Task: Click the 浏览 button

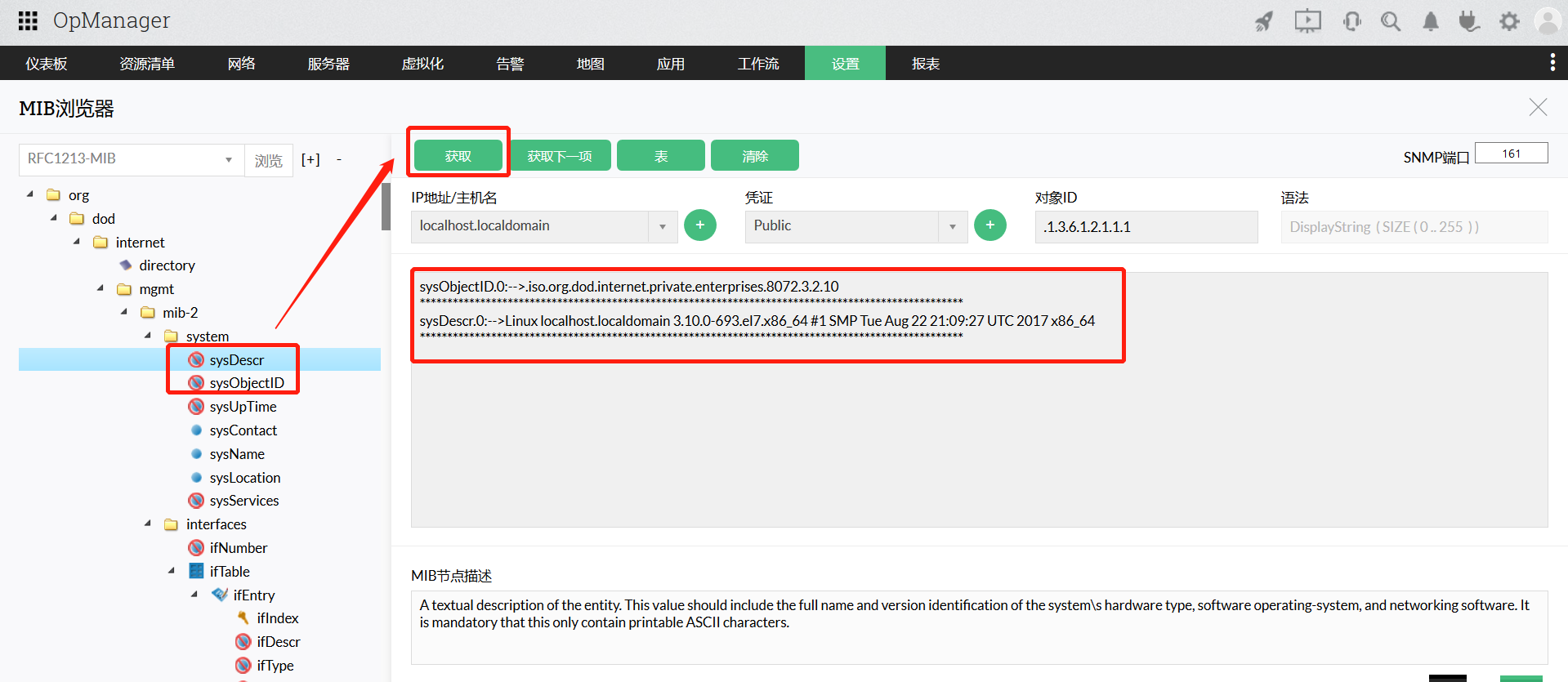Action: pyautogui.click(x=269, y=160)
